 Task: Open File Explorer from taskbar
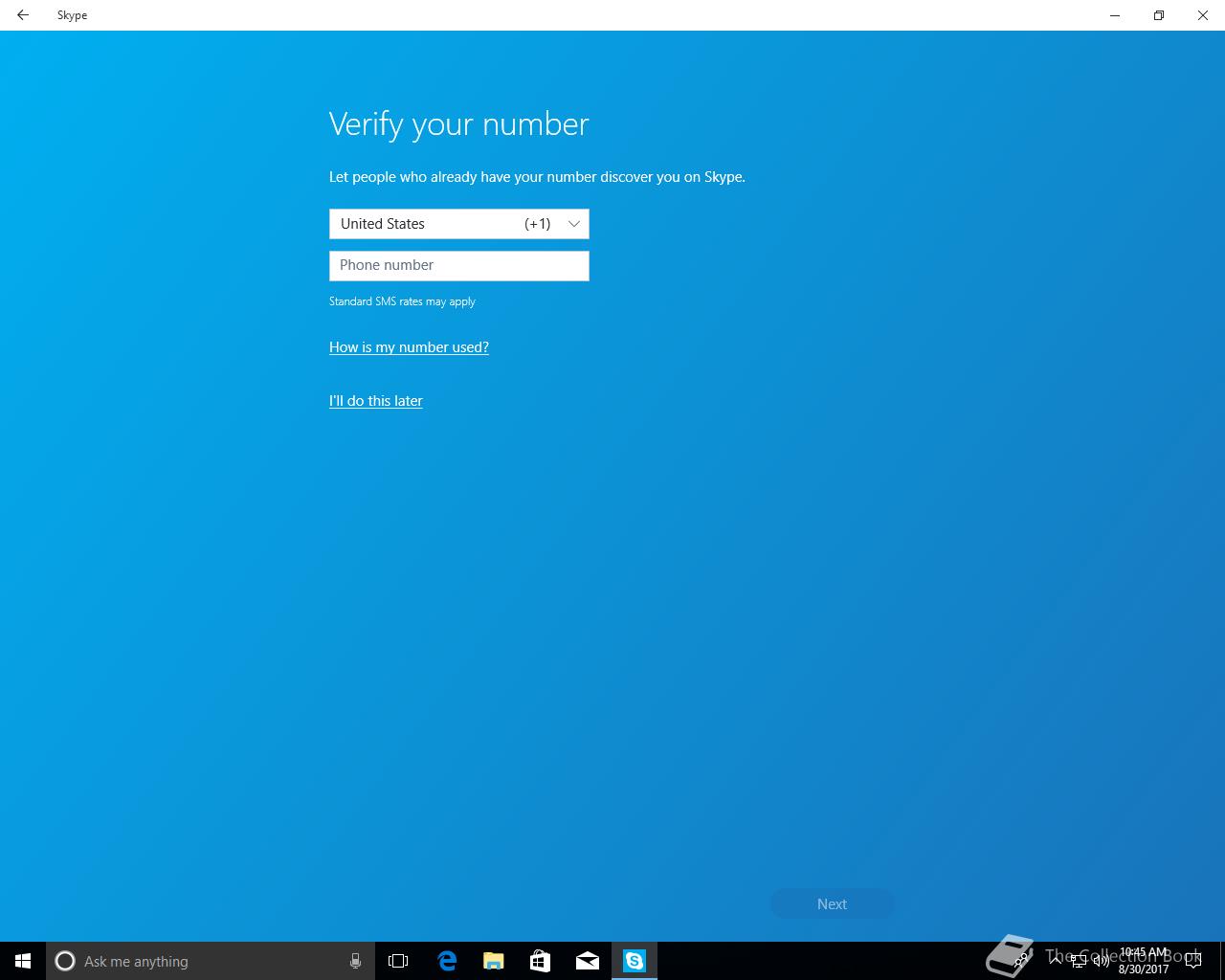493,961
